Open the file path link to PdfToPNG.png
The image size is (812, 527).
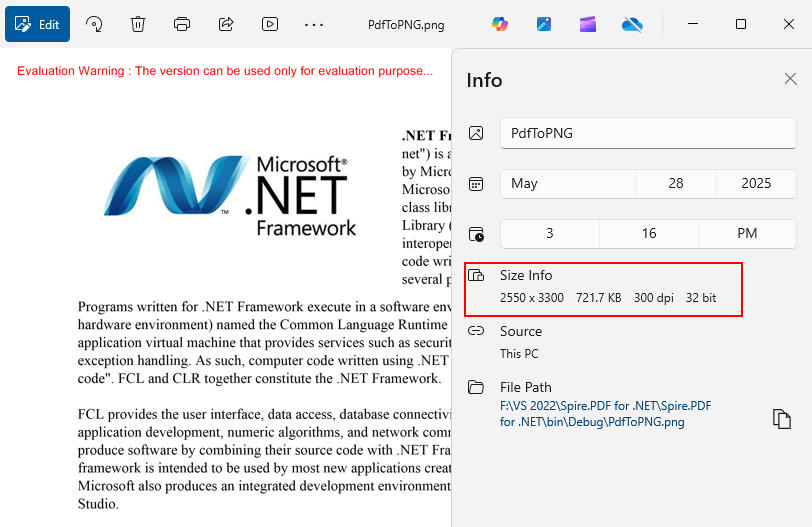605,414
